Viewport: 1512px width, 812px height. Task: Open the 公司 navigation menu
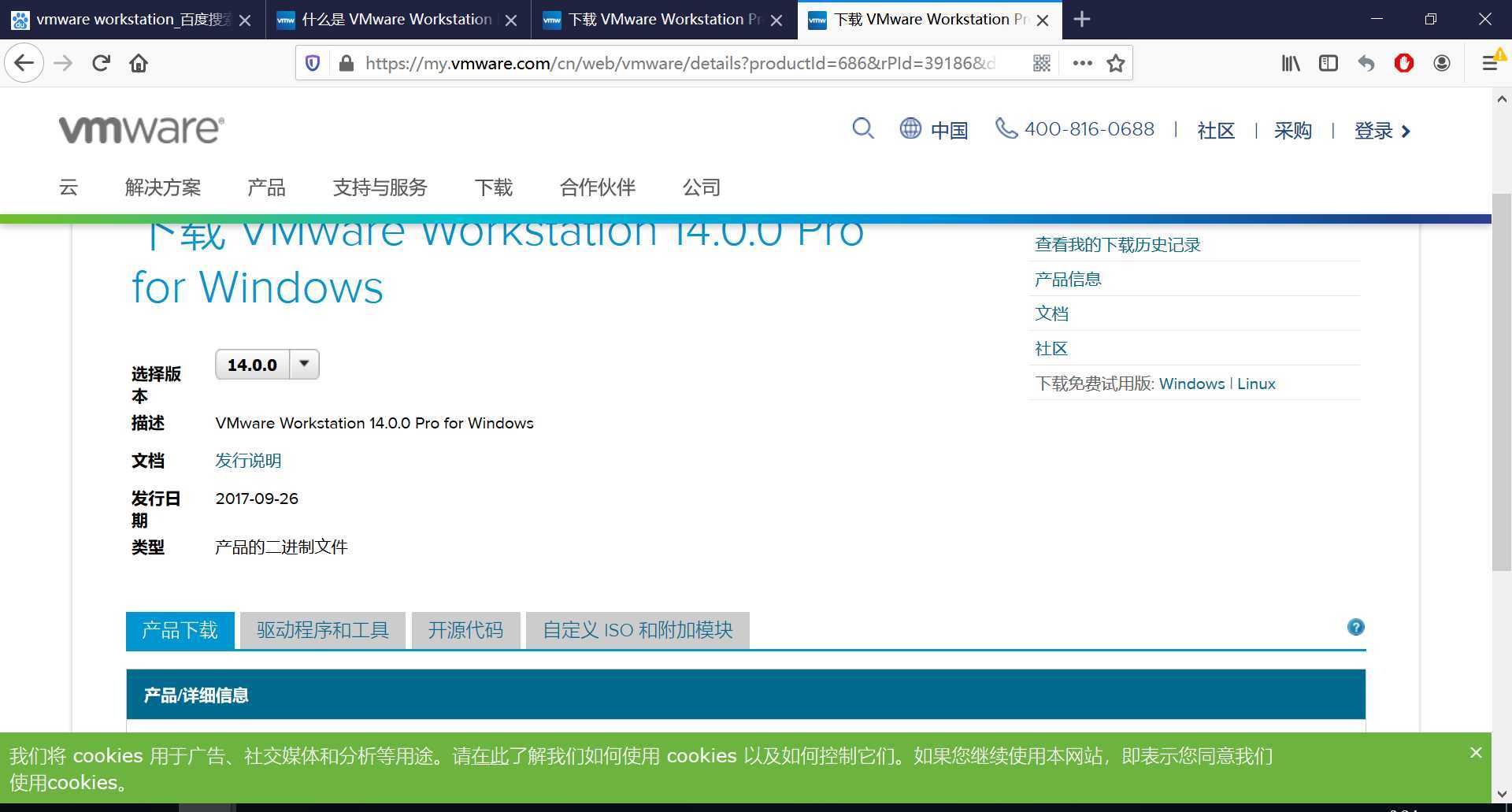[702, 187]
